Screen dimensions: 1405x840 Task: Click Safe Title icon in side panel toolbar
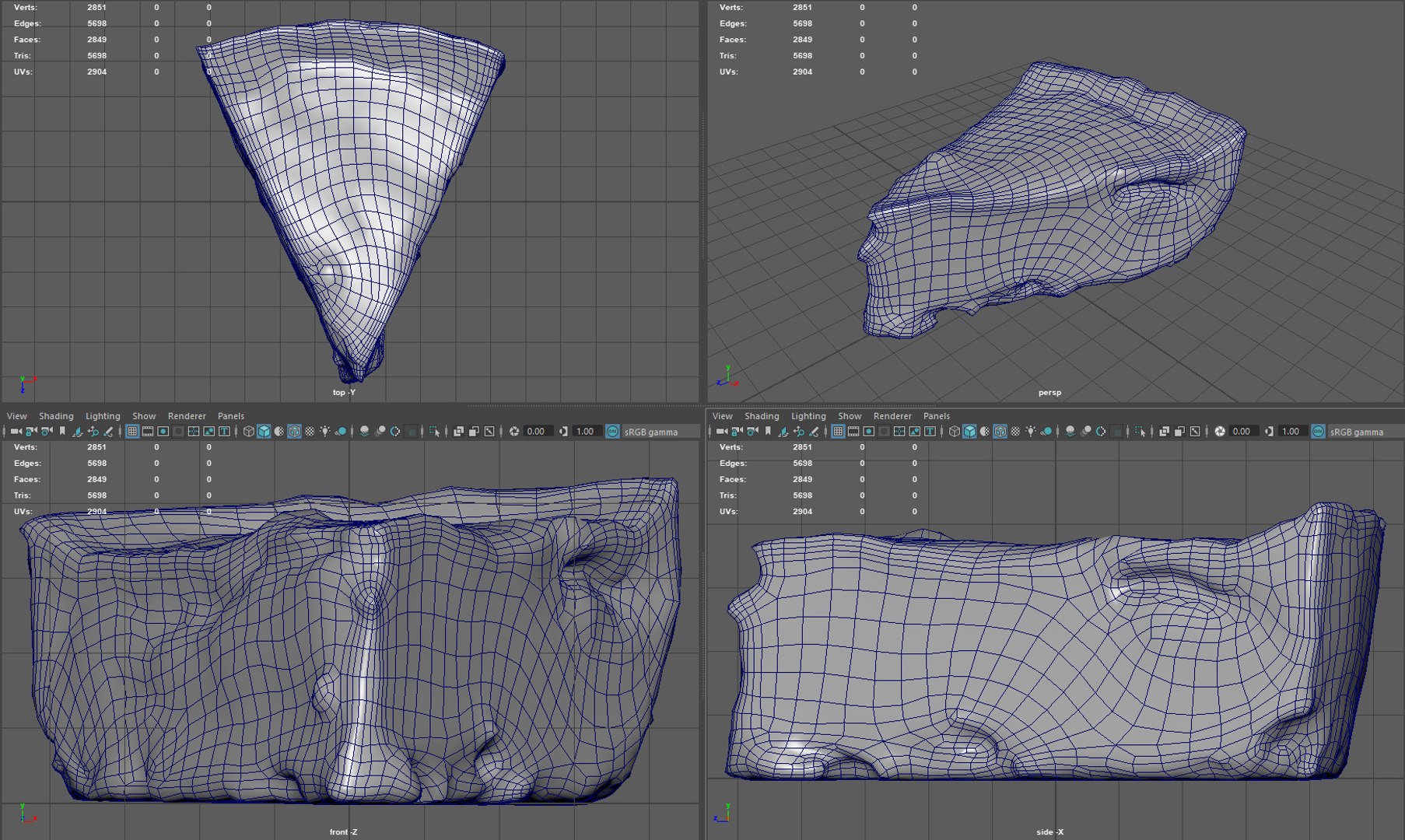[930, 432]
